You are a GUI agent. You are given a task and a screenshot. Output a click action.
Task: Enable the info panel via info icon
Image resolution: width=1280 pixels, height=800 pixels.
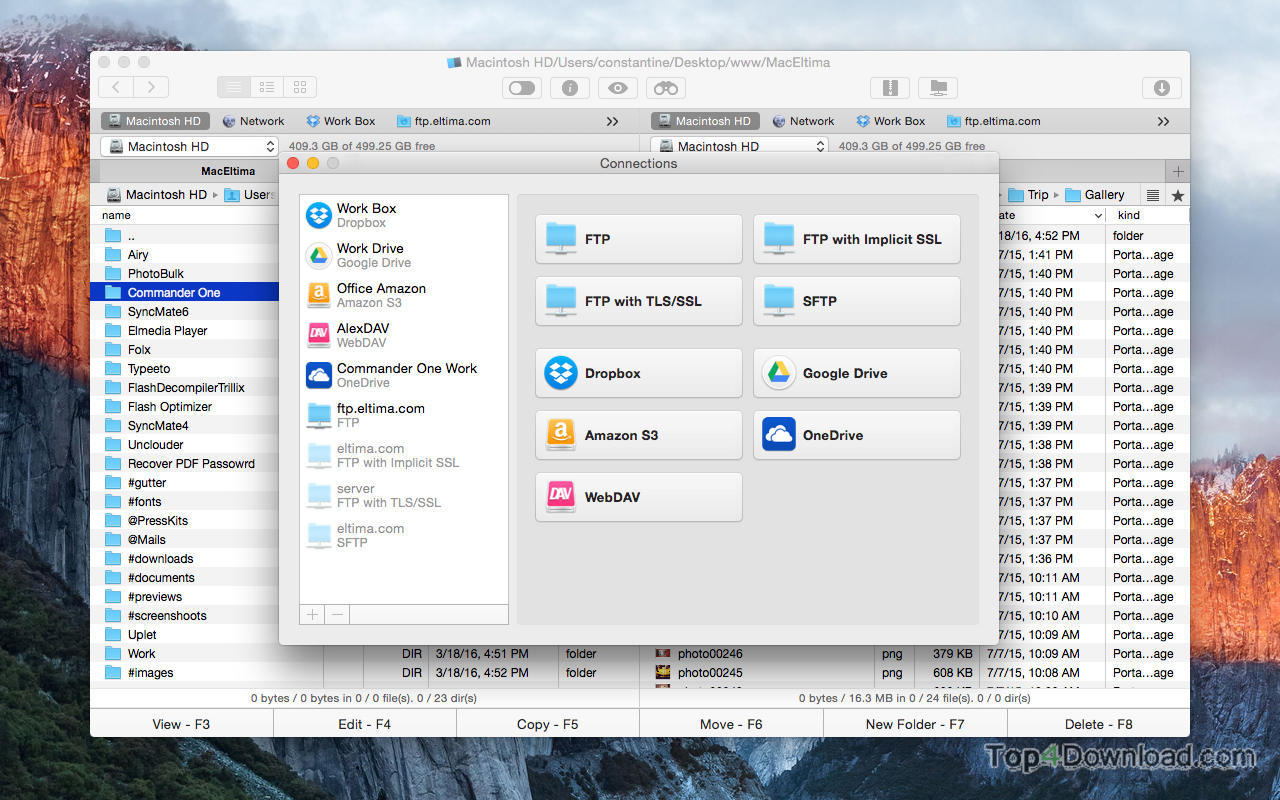(x=569, y=88)
